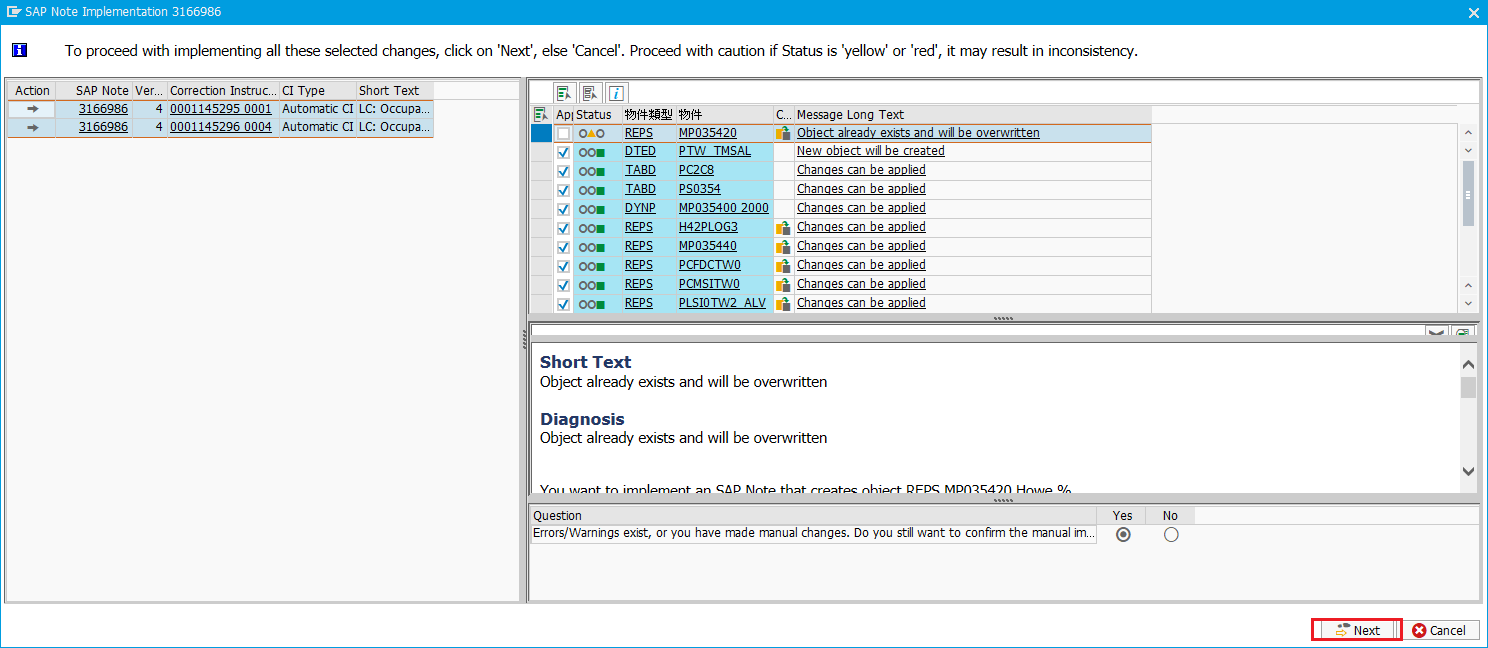Click the scroll-down arrow of the long text pane
The height and width of the screenshot is (648, 1488).
tap(1468, 471)
